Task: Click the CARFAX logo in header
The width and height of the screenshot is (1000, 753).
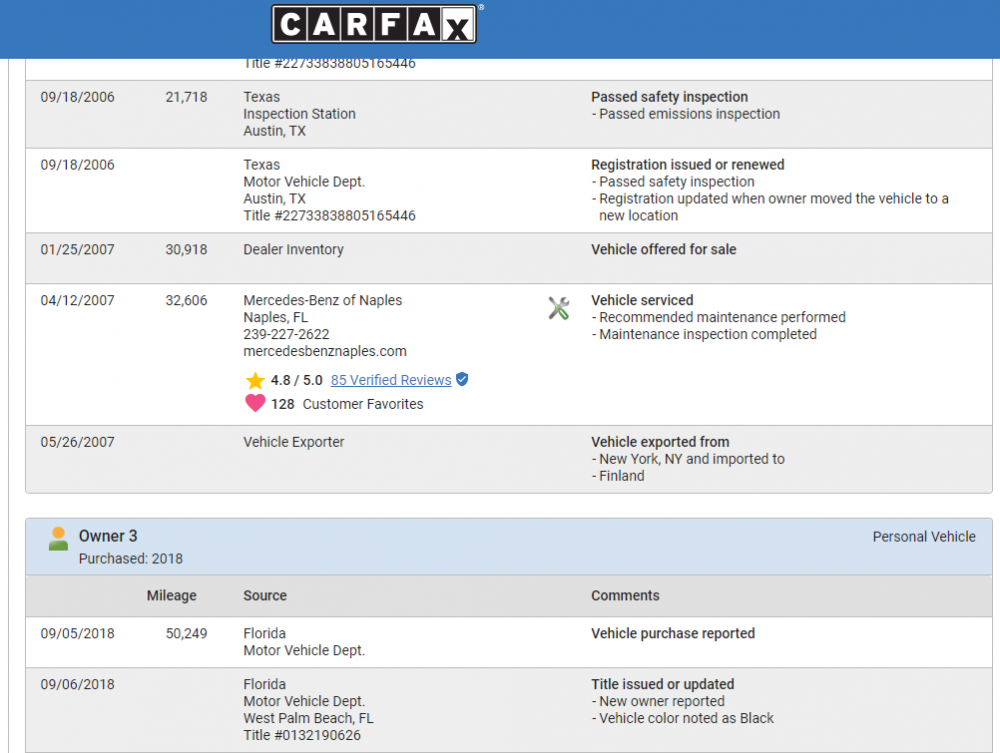Action: (374, 24)
